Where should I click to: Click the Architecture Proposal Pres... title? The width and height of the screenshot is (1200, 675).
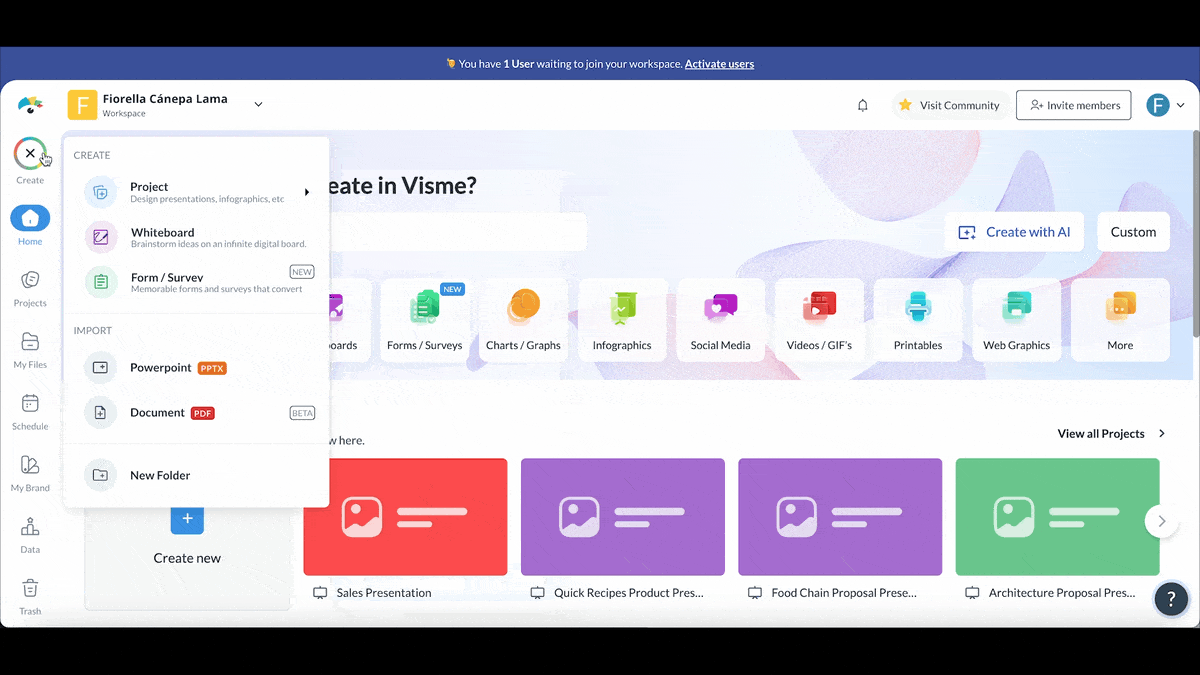(x=1062, y=593)
